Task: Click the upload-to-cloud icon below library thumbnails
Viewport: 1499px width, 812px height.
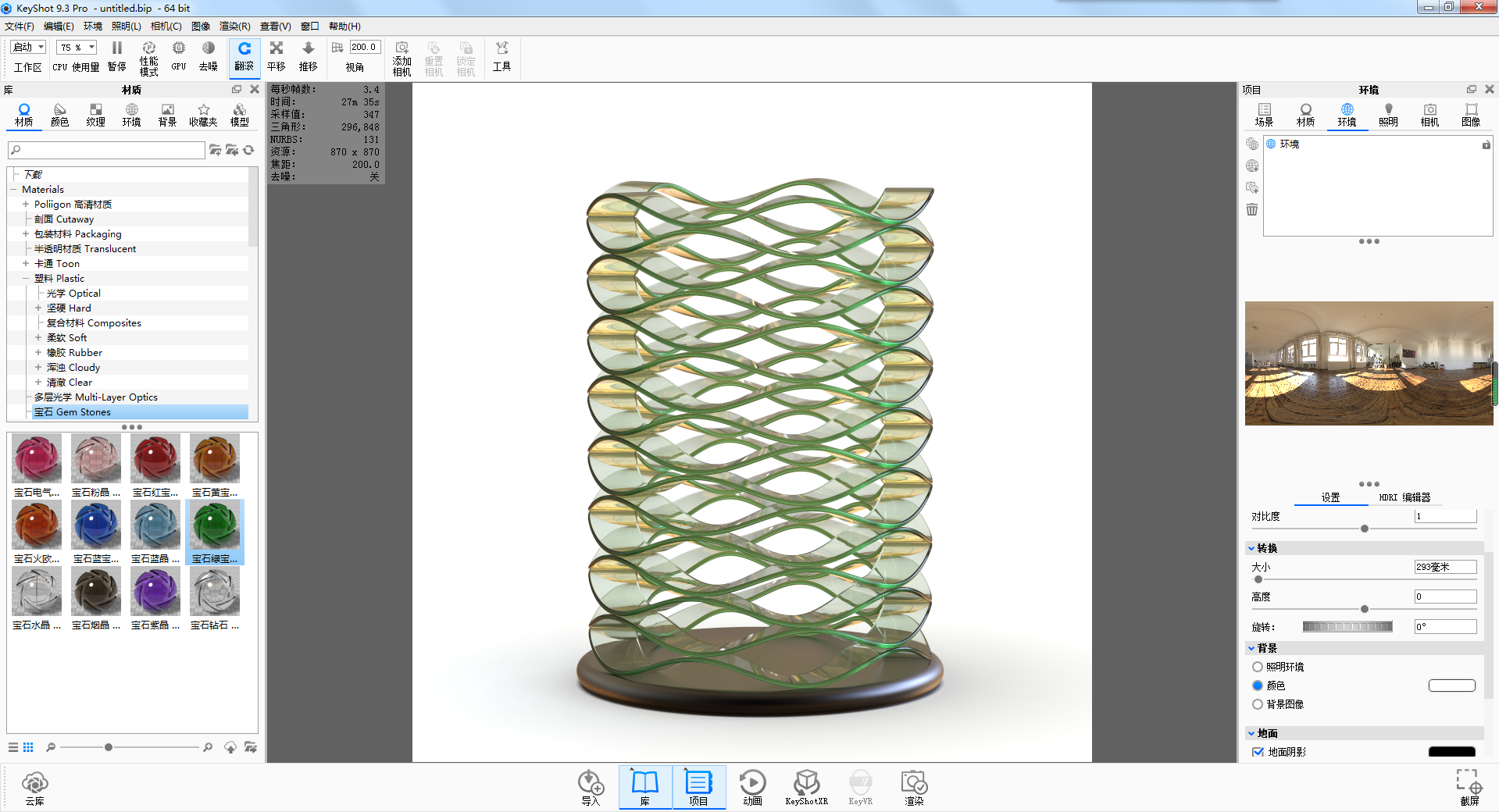Action: pyautogui.click(x=230, y=747)
